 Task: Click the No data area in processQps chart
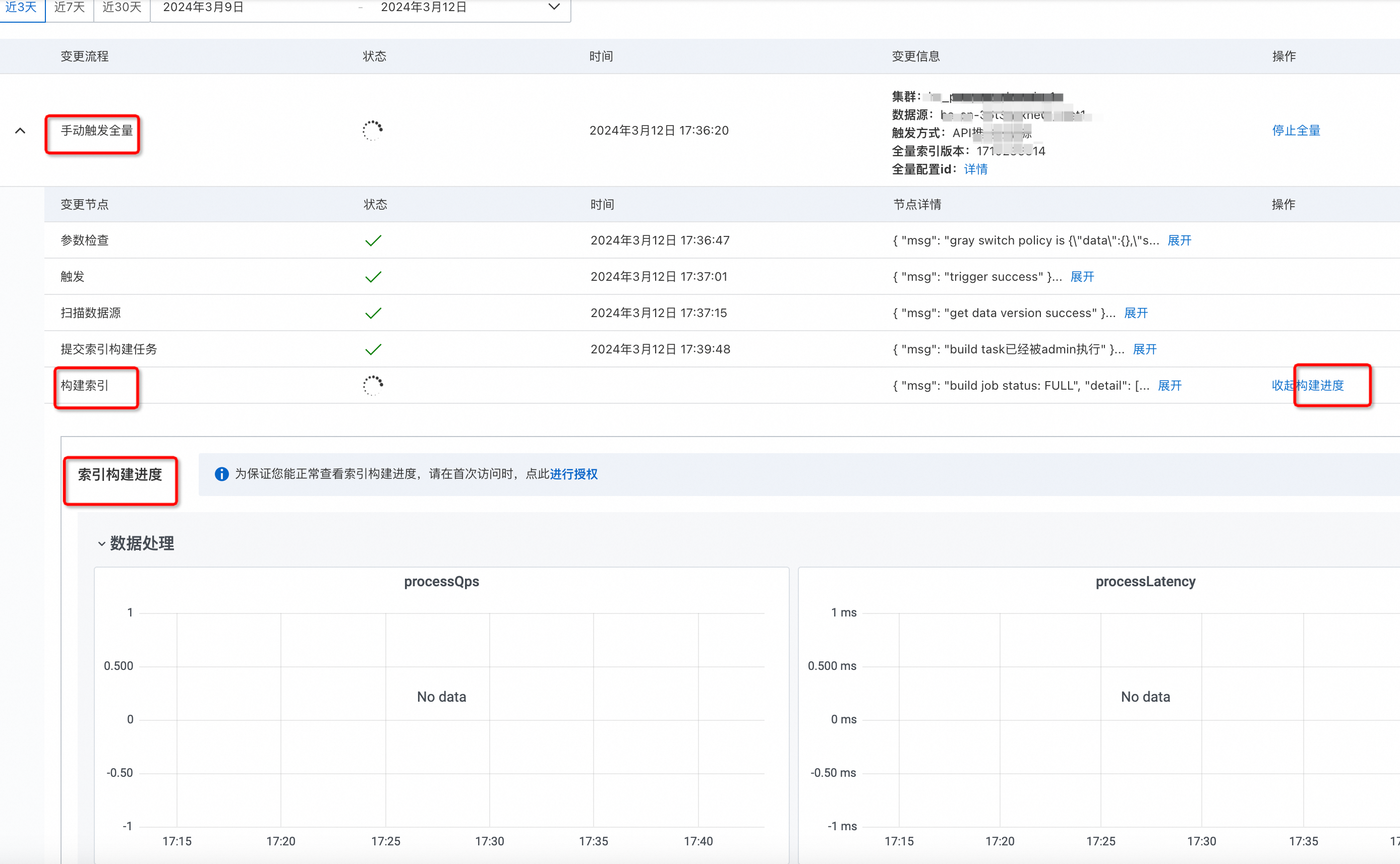tap(441, 697)
